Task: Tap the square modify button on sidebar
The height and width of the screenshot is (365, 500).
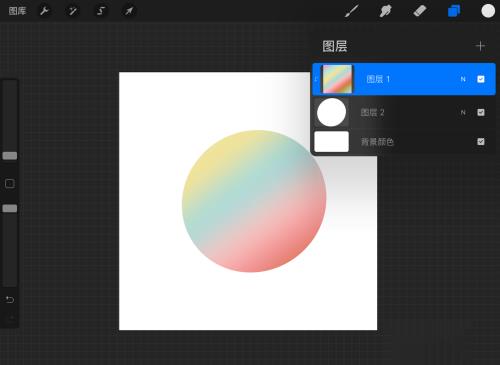Action: [x=10, y=183]
